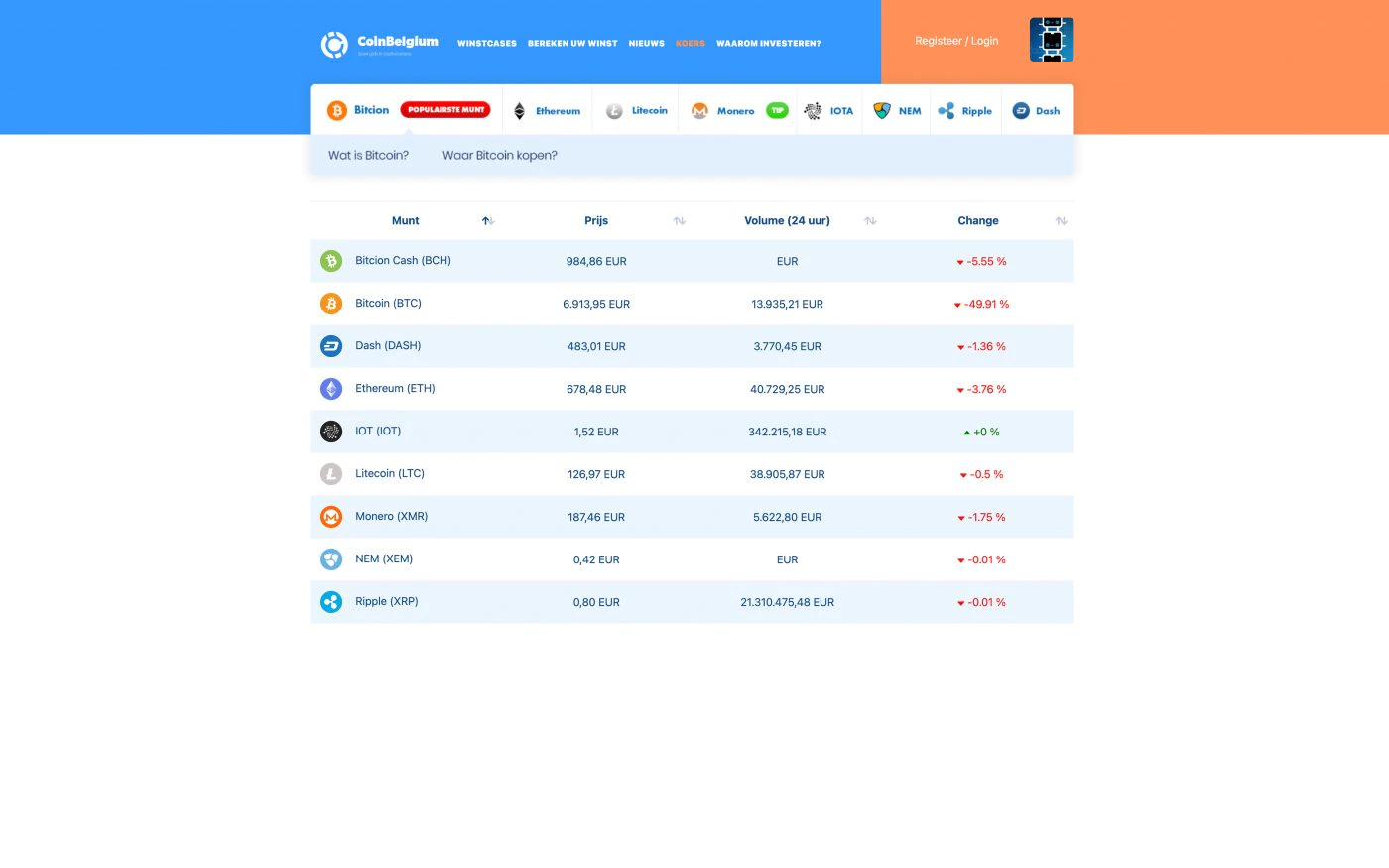Open the Winstcases menu item
This screenshot has height=868, width=1389.
(x=486, y=44)
